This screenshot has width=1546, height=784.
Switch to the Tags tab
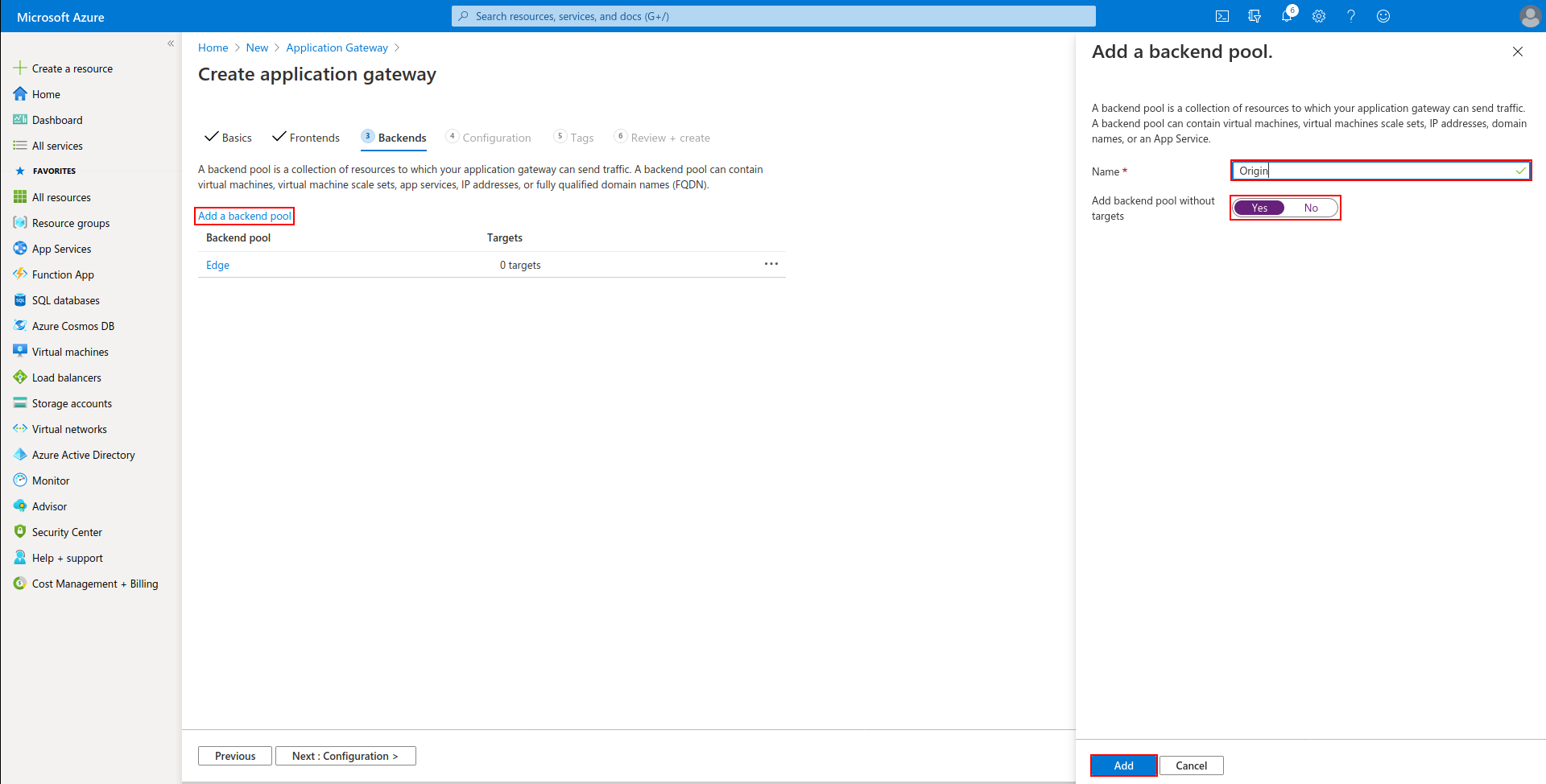coord(574,138)
